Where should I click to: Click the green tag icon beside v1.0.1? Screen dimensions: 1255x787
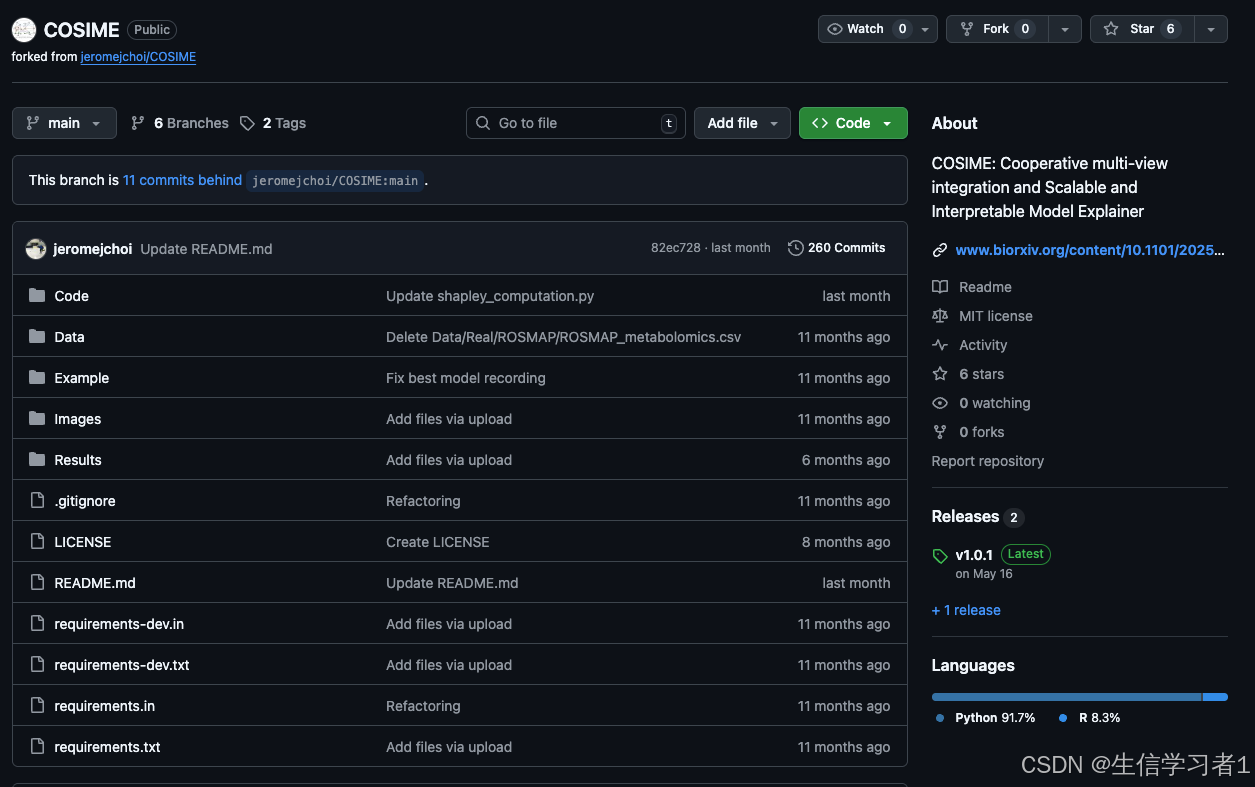[x=940, y=556]
